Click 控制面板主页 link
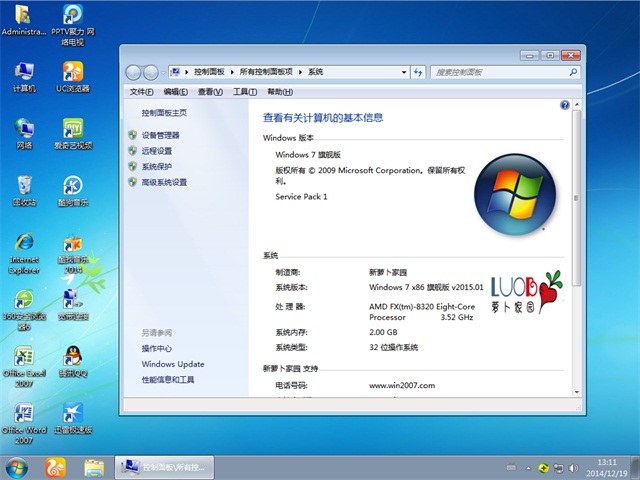Screen dimensions: 640x480 pos(164,113)
